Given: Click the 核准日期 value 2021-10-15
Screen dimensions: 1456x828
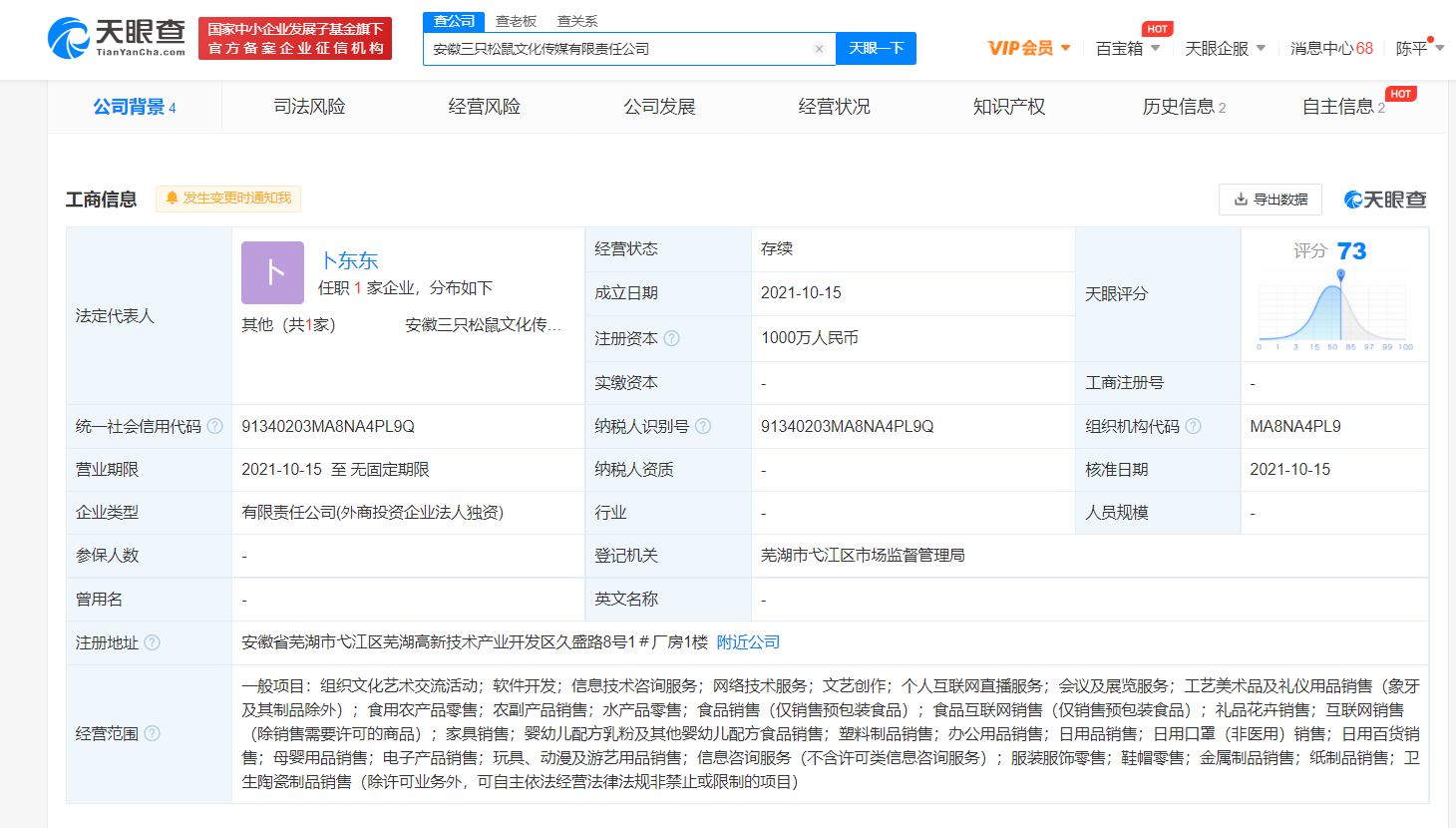Looking at the screenshot, I should (x=1290, y=469).
